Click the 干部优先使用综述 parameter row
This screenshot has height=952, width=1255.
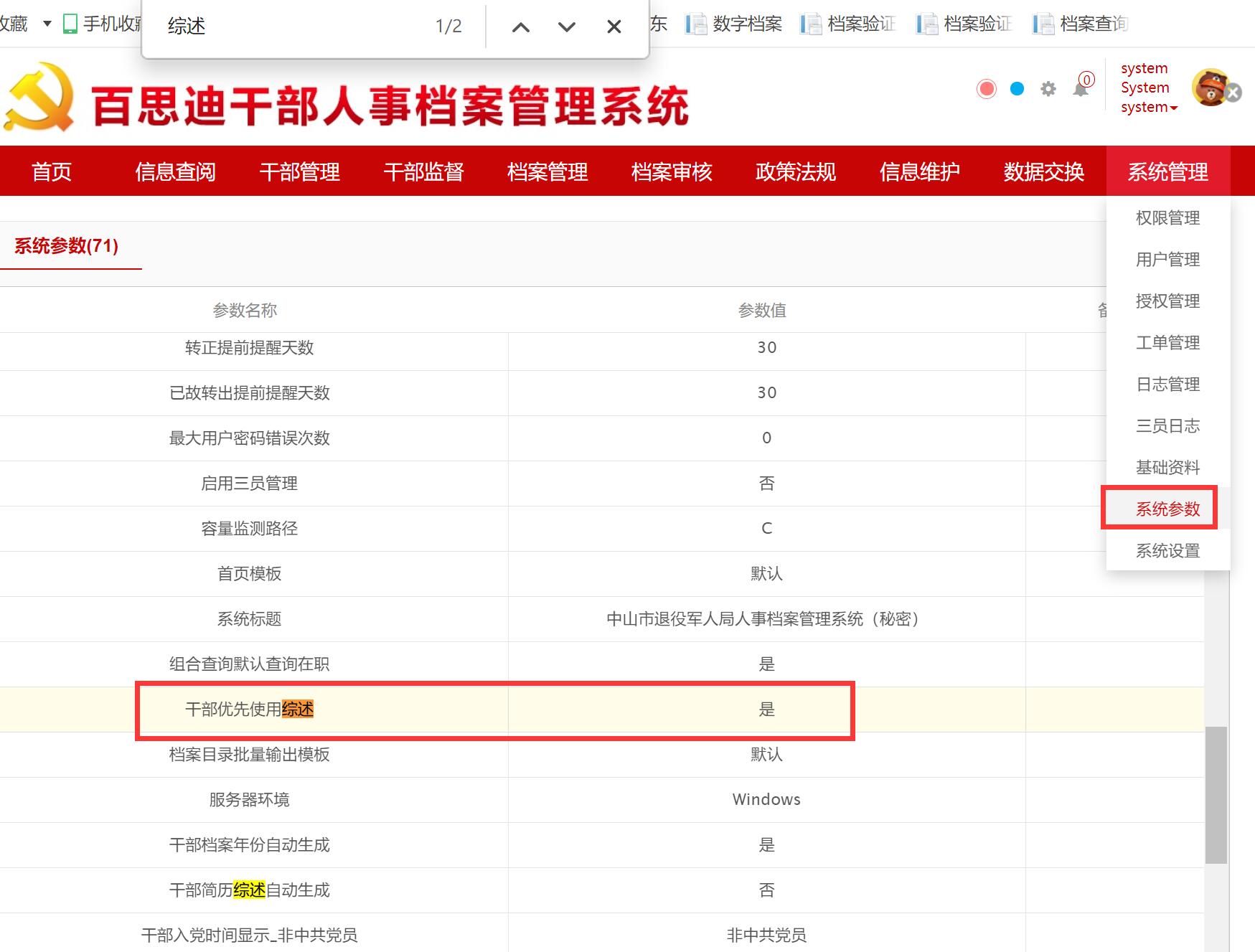[x=249, y=710]
